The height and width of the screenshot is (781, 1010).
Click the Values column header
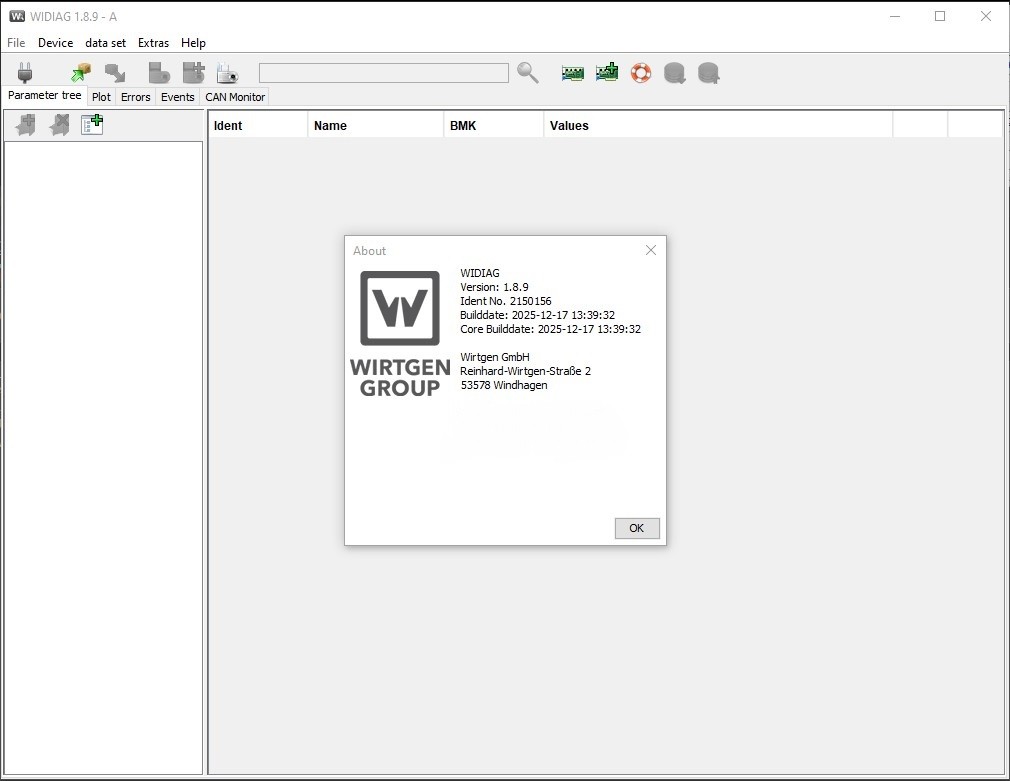pos(718,126)
